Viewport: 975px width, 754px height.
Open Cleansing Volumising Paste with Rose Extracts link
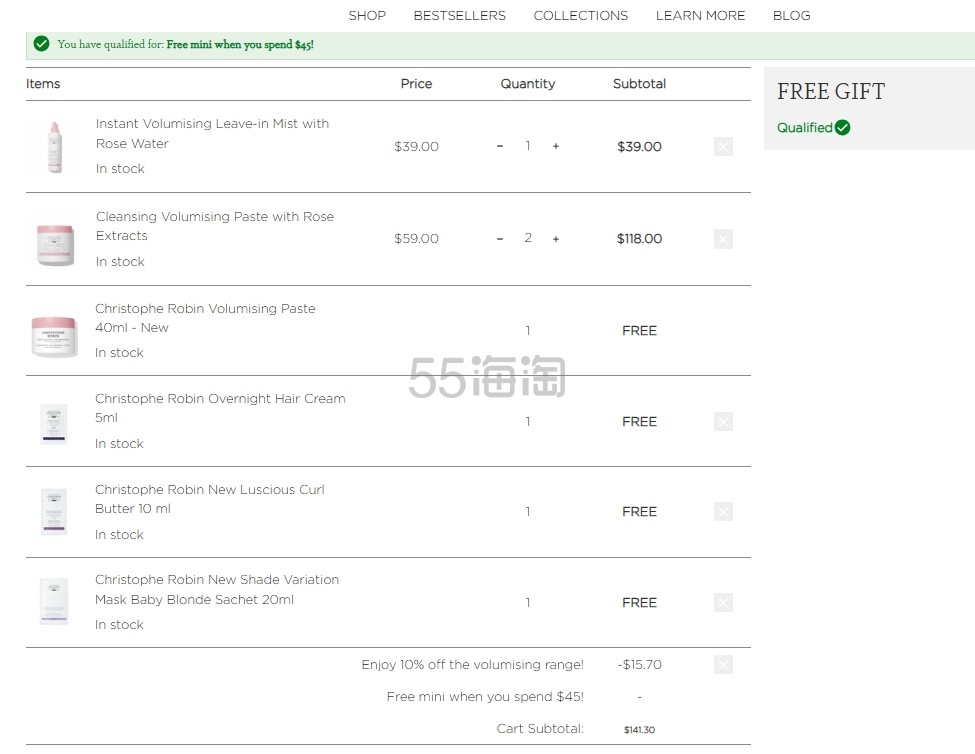click(215, 226)
